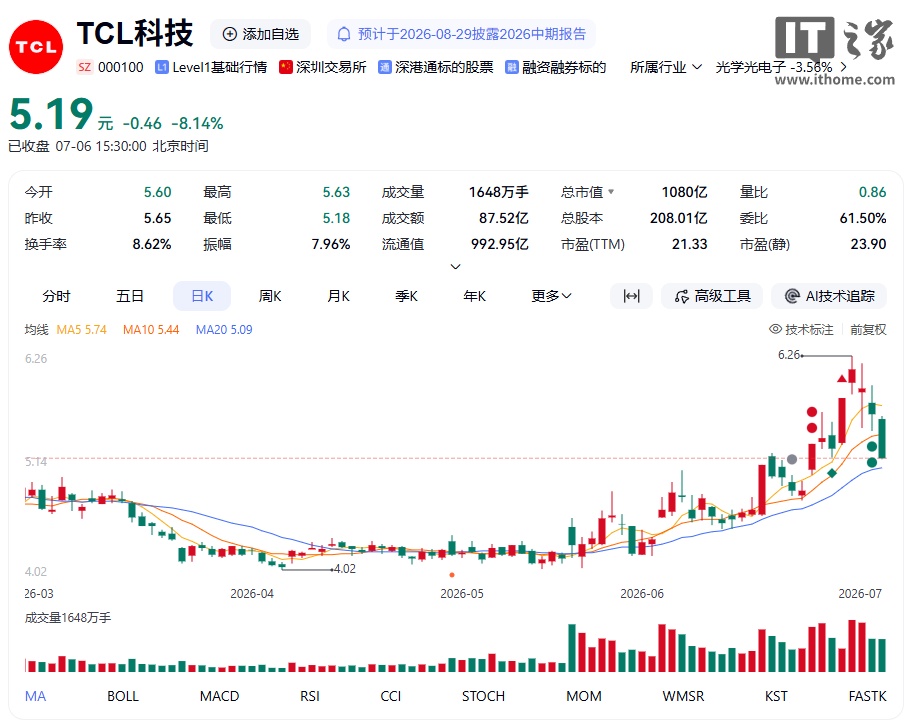Click the chart width range icon button
The width and height of the screenshot is (909, 725).
pos(631,296)
